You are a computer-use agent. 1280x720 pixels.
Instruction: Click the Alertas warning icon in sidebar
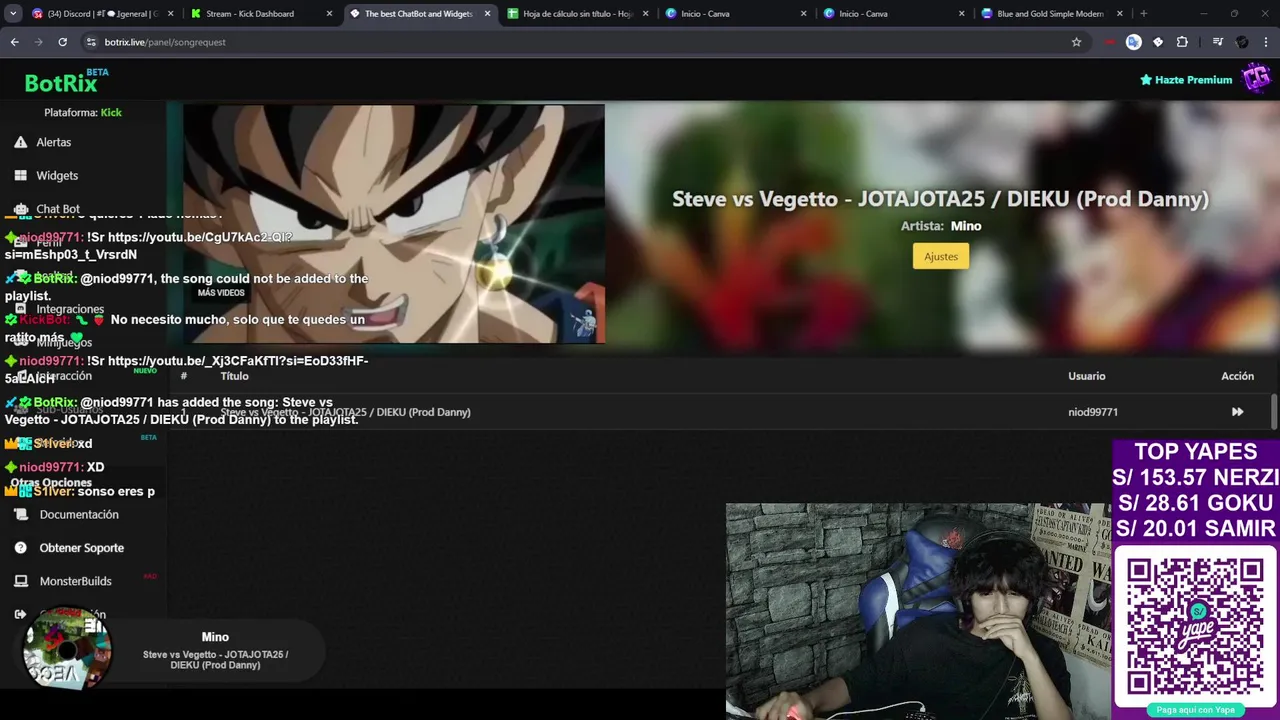[20, 142]
